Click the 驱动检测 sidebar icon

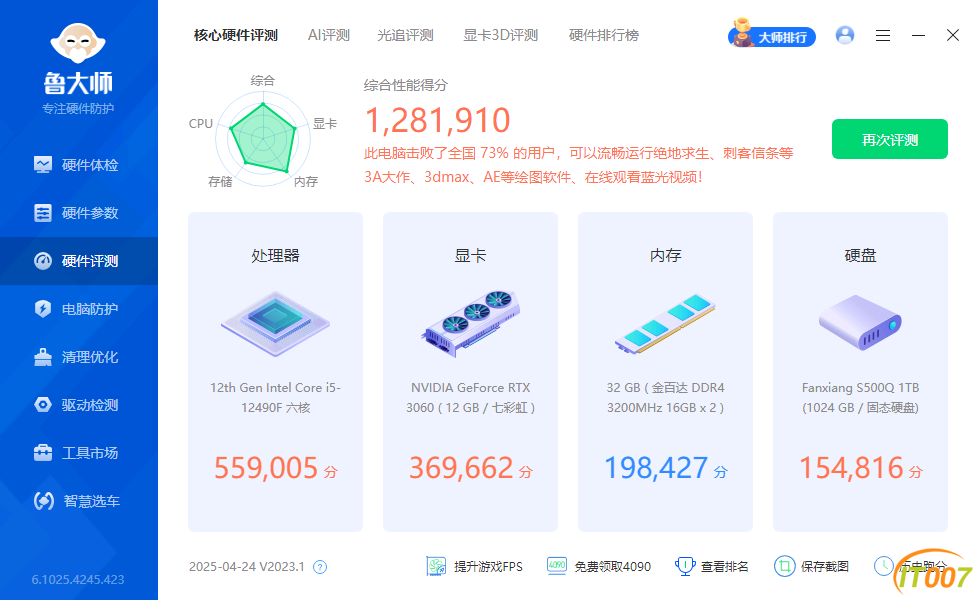pyautogui.click(x=42, y=405)
